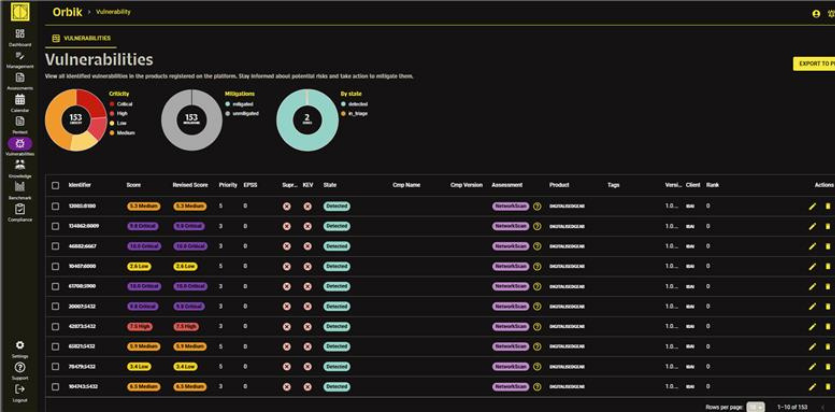The height and width of the screenshot is (412, 835).
Task: Open the Rows per page dropdown
Action: point(756,407)
